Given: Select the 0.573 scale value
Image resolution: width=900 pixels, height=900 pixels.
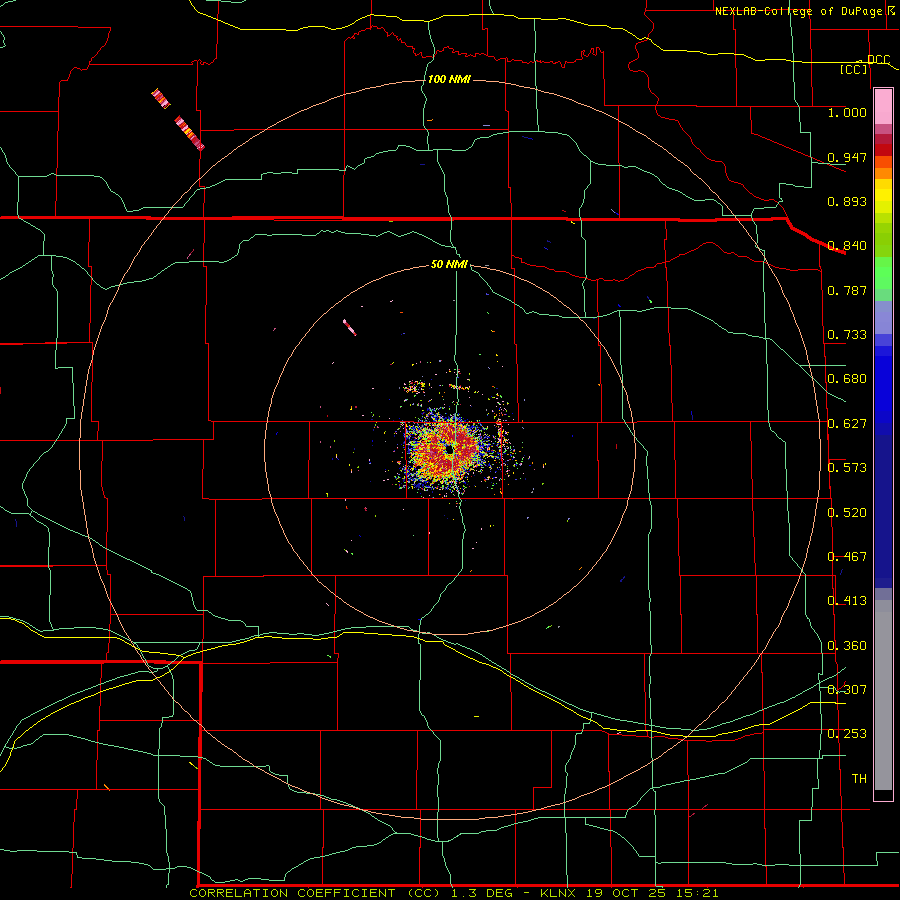Looking at the screenshot, I should point(847,468).
